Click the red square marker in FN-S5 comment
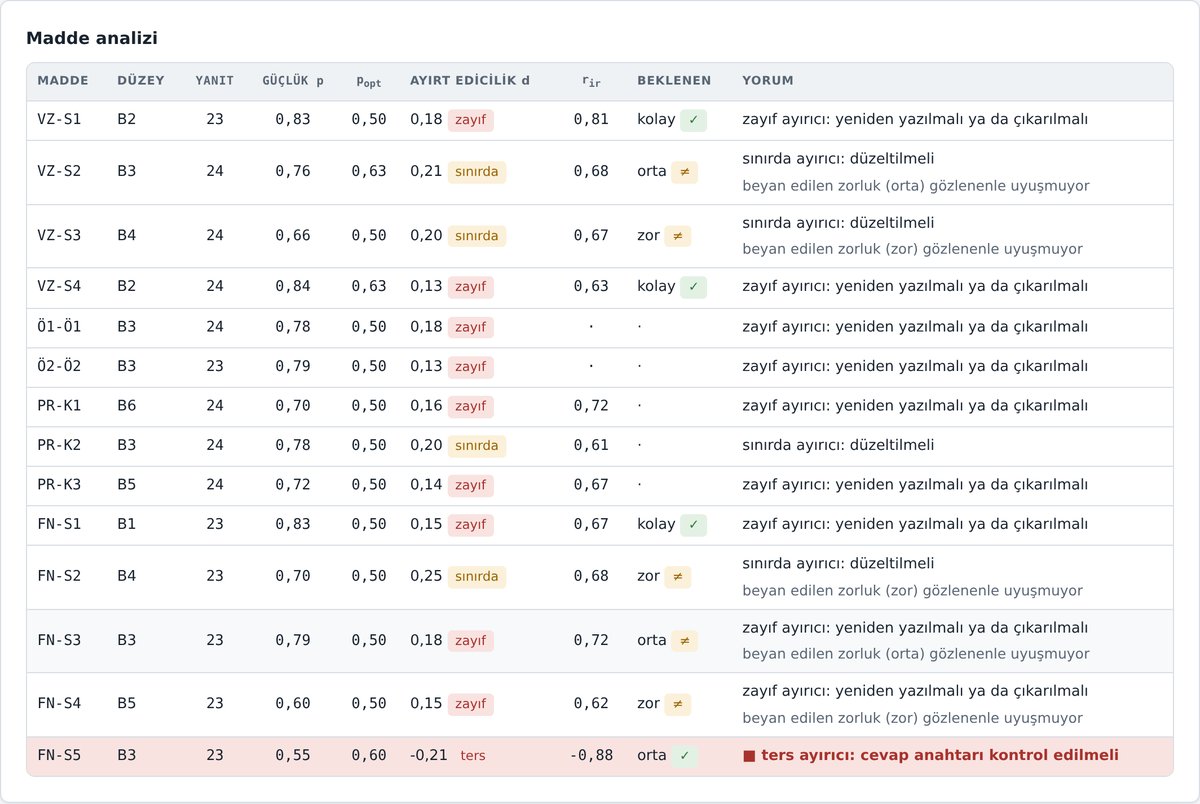1200x804 pixels. point(749,756)
